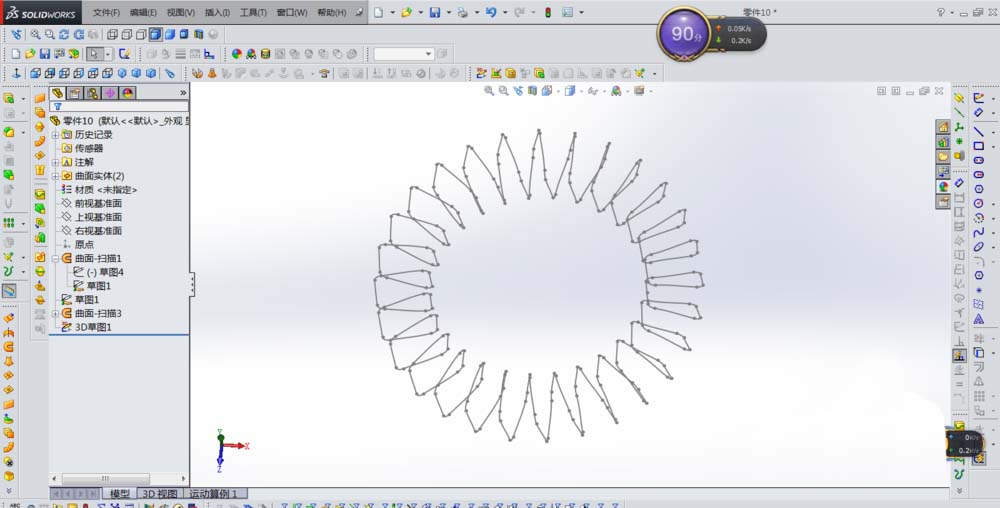Open the 帮助(H) menu
Screen dimensions: 1000x508
click(332, 13)
